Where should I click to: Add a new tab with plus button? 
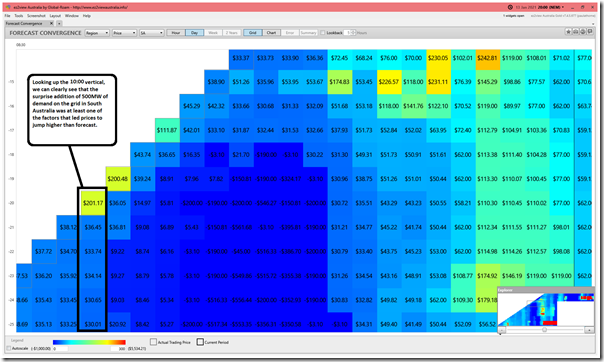coord(59,23)
